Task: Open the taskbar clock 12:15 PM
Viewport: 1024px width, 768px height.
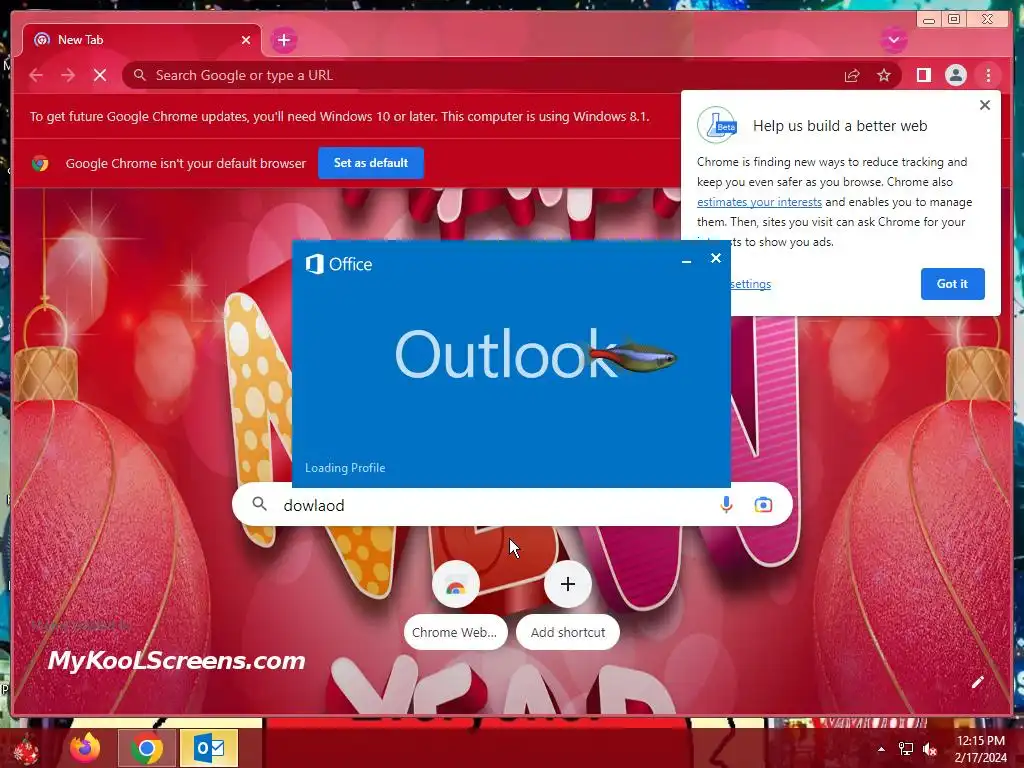Action: (x=980, y=749)
